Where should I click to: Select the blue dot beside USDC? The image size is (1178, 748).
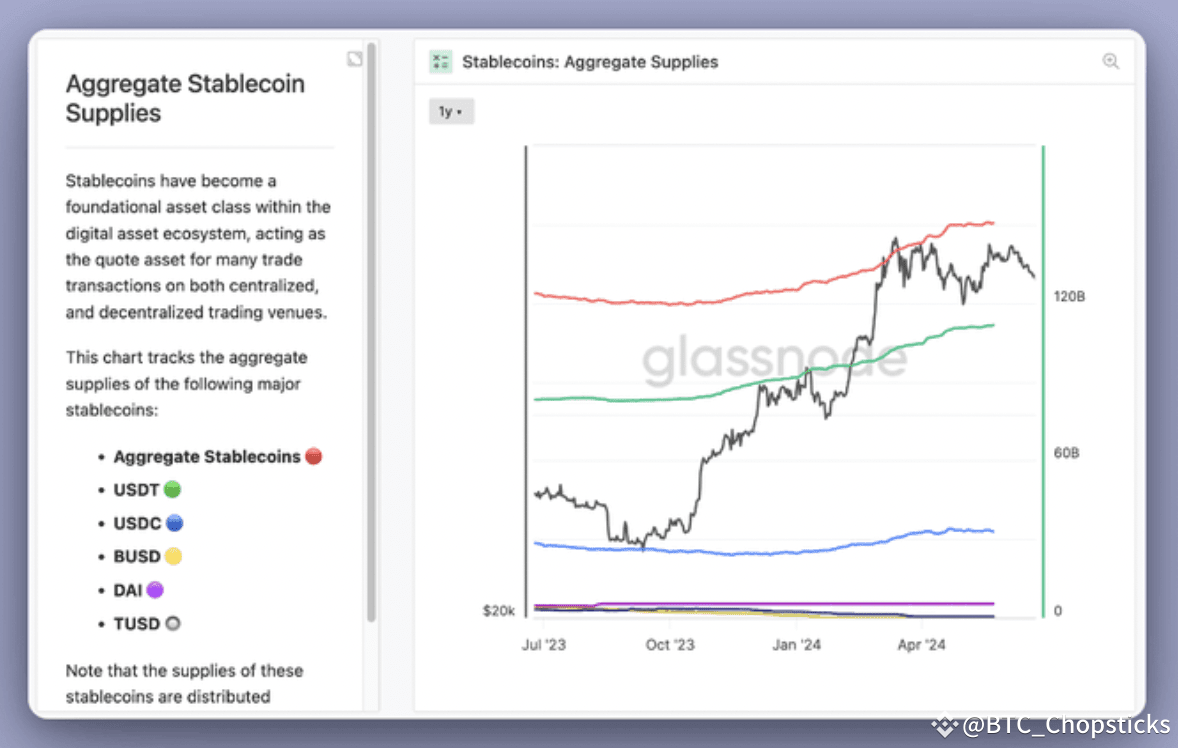click(174, 523)
